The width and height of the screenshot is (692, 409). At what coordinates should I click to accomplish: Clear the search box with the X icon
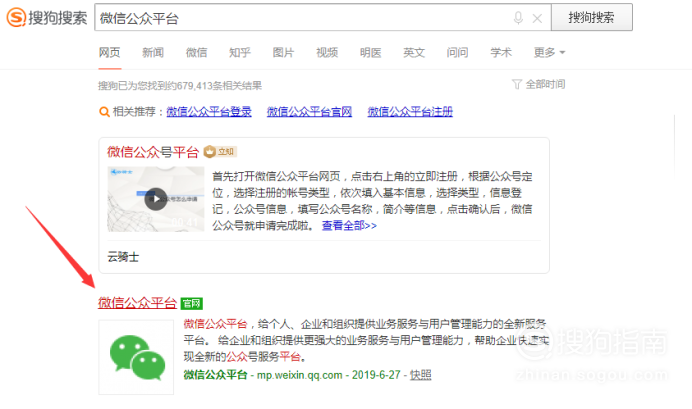537,19
